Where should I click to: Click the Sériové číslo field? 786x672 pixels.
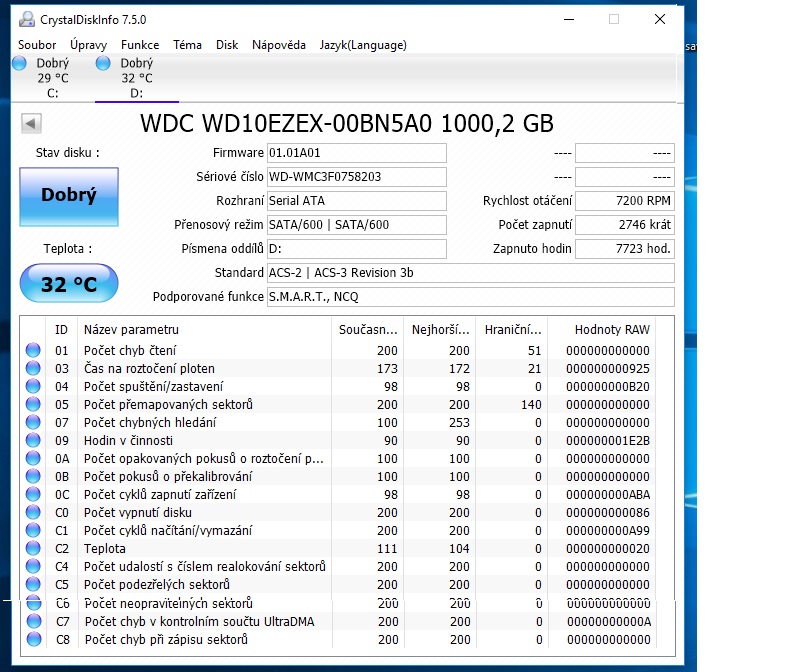(356, 177)
